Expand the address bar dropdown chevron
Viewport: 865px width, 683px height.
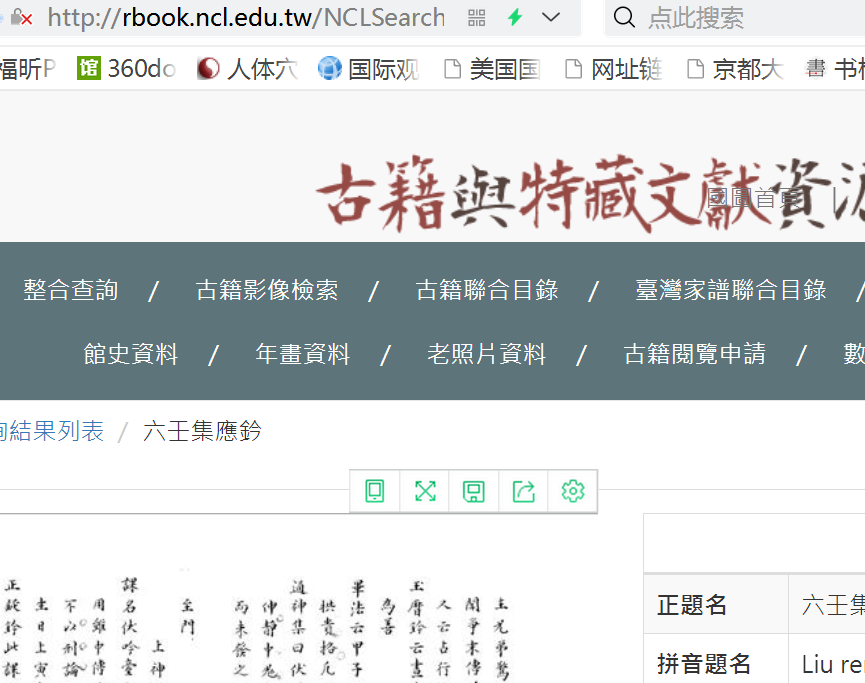[550, 17]
